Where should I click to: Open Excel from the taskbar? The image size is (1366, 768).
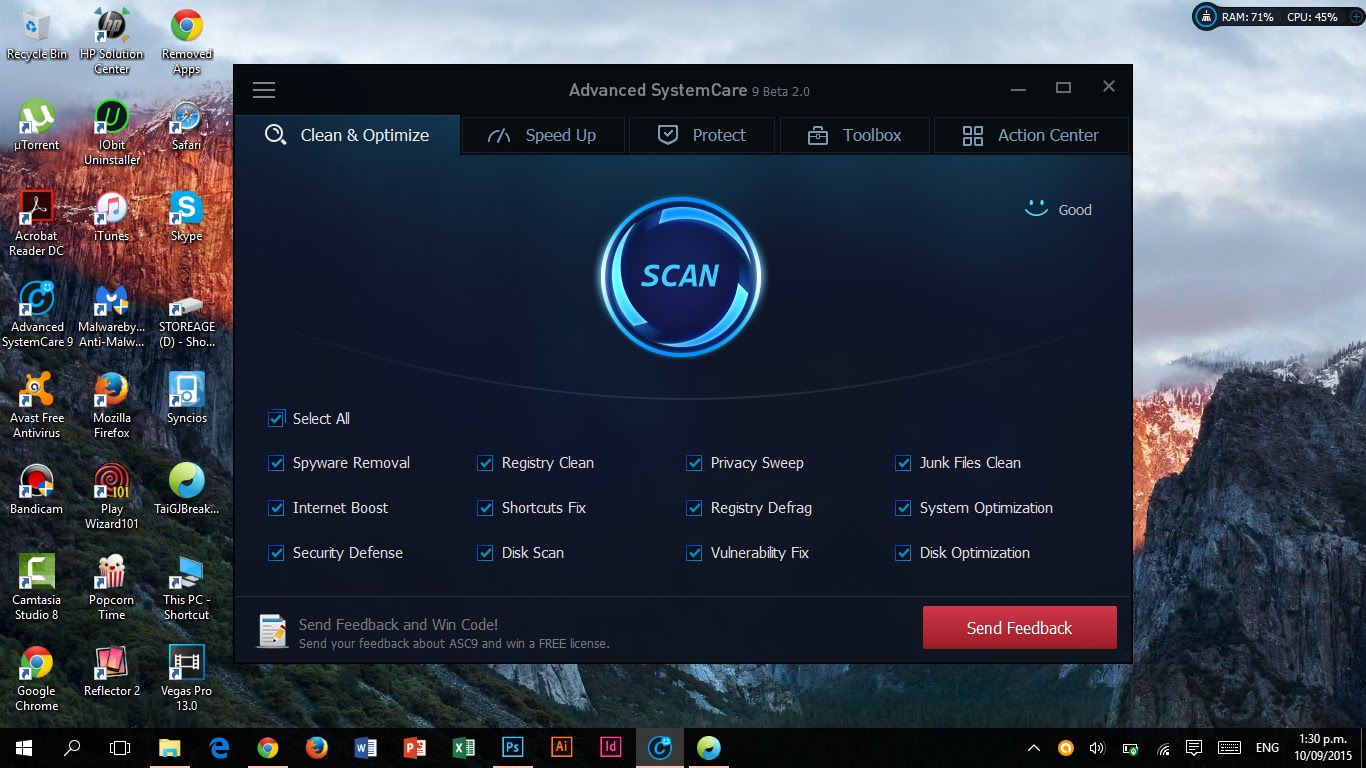pos(464,748)
